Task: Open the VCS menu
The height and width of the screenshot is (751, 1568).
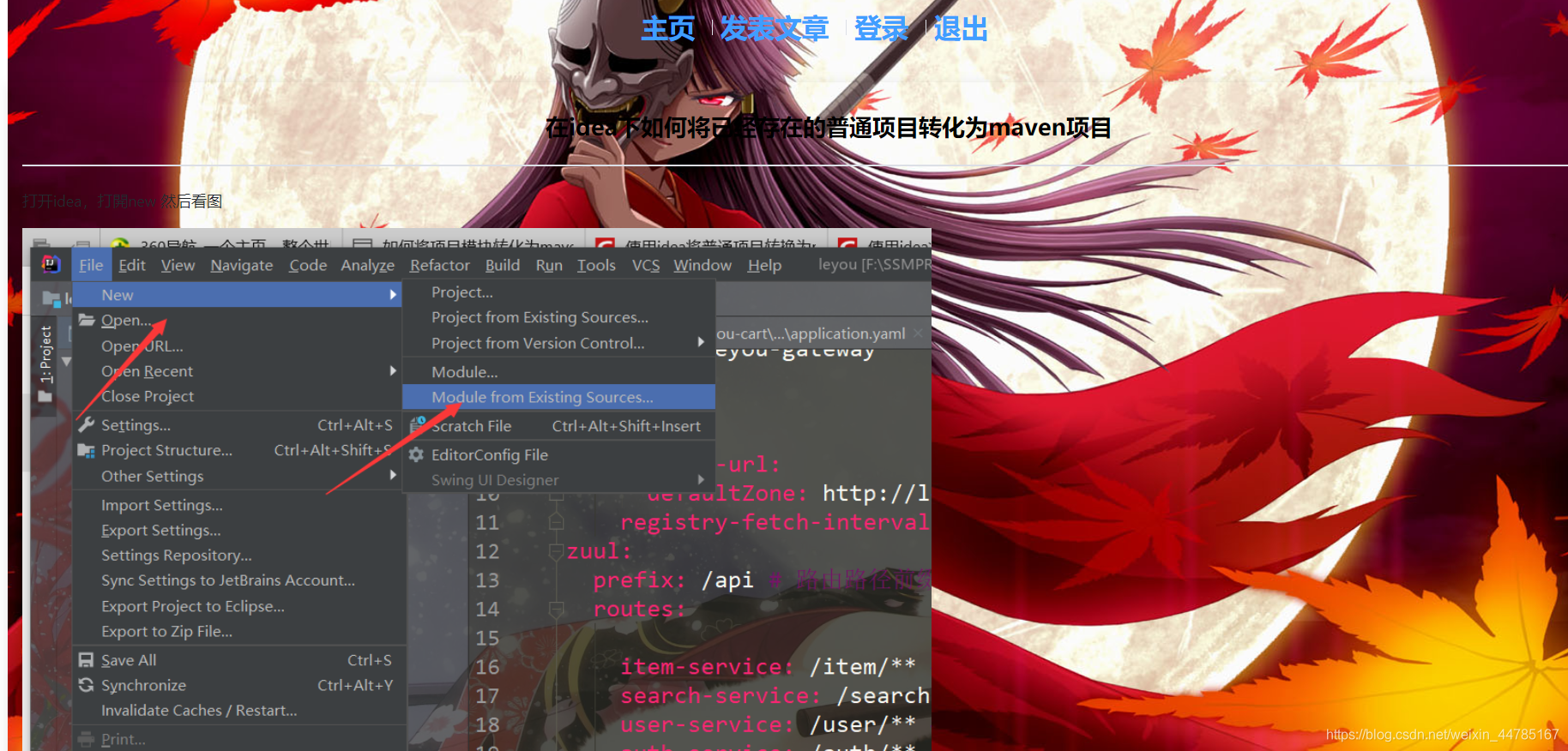Action: pos(646,265)
